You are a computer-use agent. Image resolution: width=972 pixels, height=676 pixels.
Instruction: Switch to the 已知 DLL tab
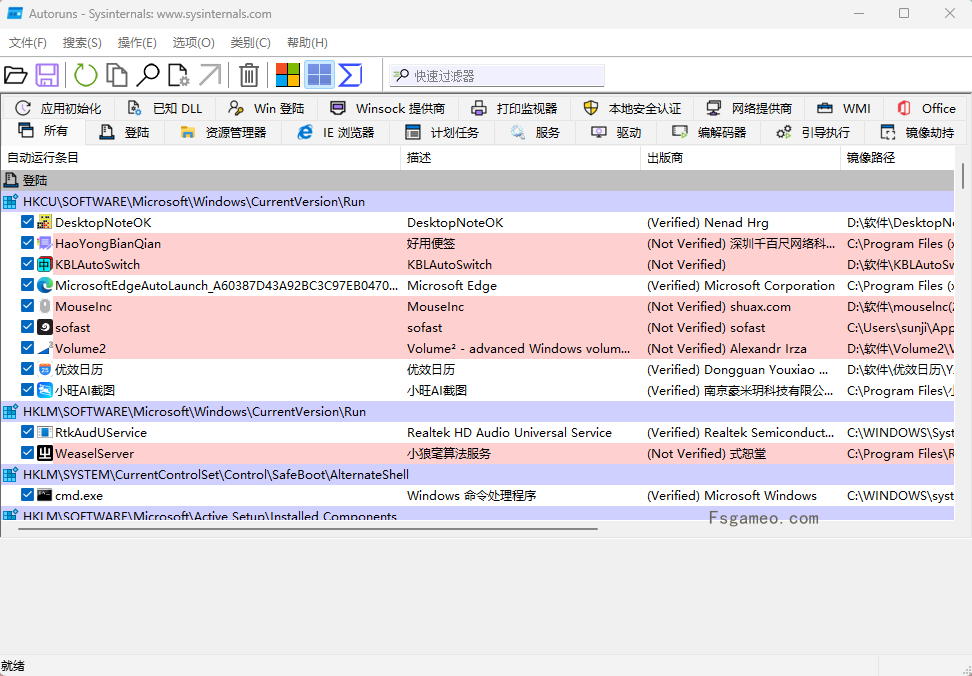click(x=165, y=108)
